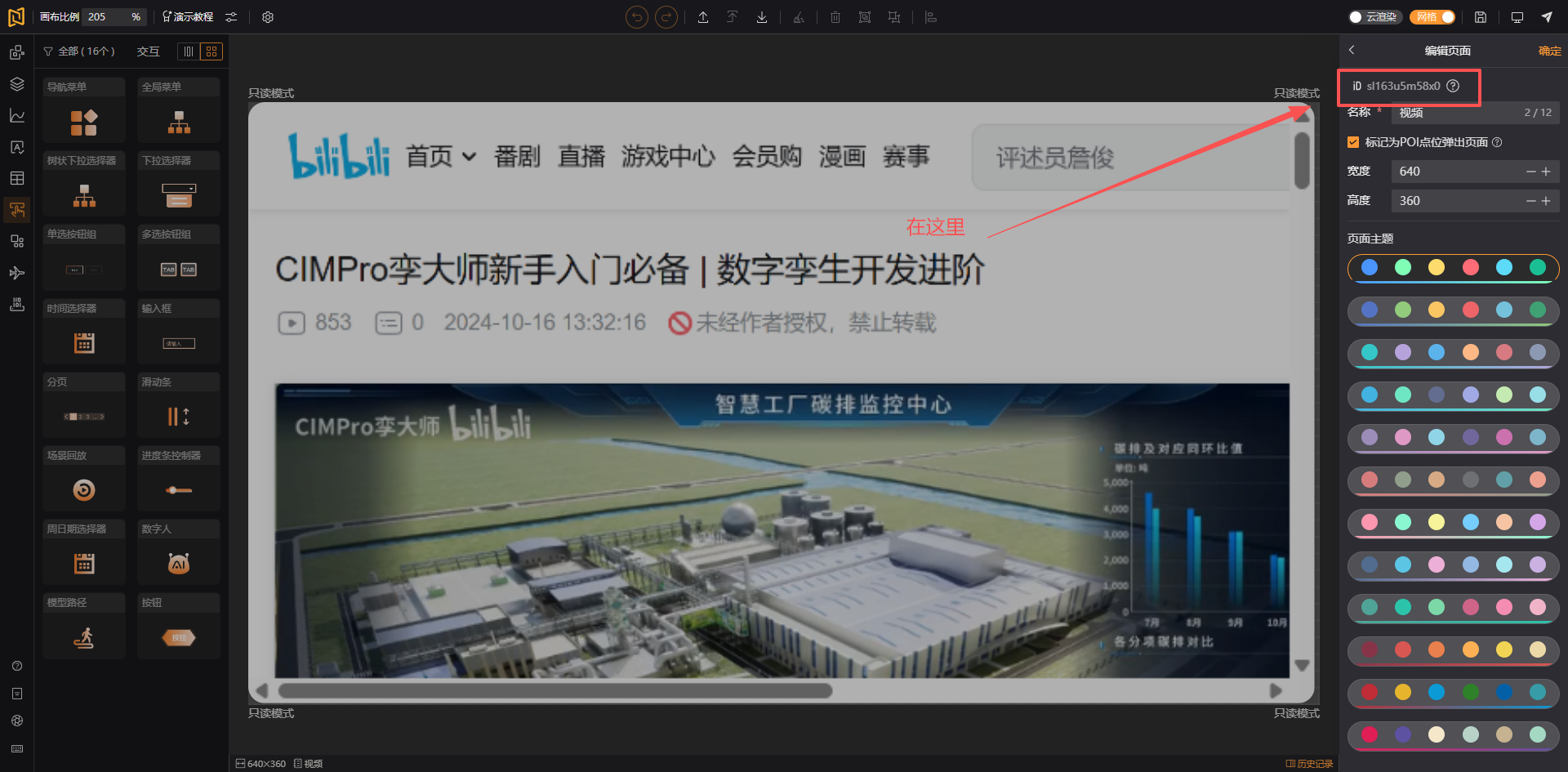Click the 画布比例 percentage field
Viewport: 1568px width, 772px height.
pos(114,17)
